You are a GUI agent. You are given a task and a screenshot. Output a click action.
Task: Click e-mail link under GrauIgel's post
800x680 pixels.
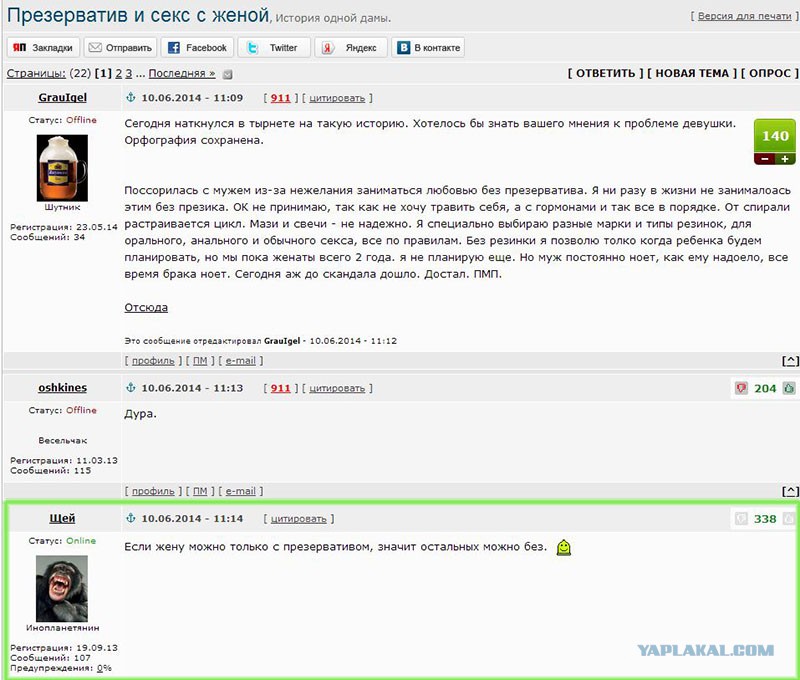[240, 361]
